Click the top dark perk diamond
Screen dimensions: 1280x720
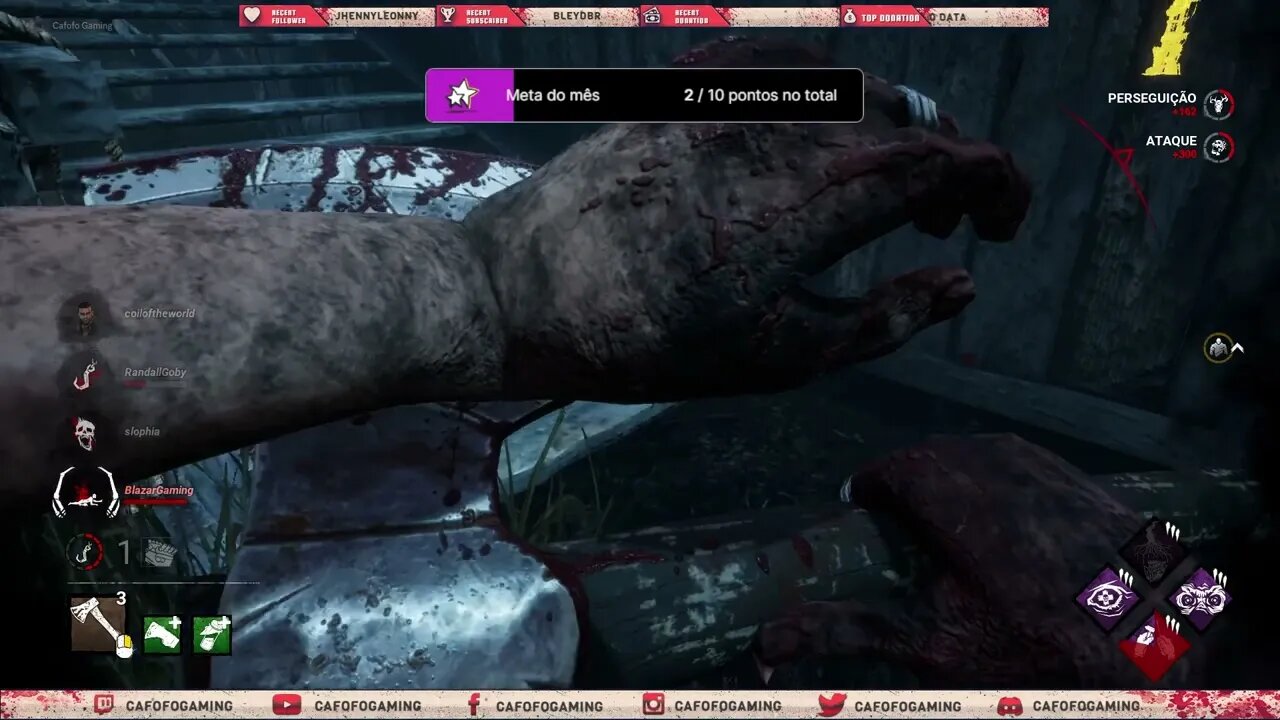[1153, 551]
